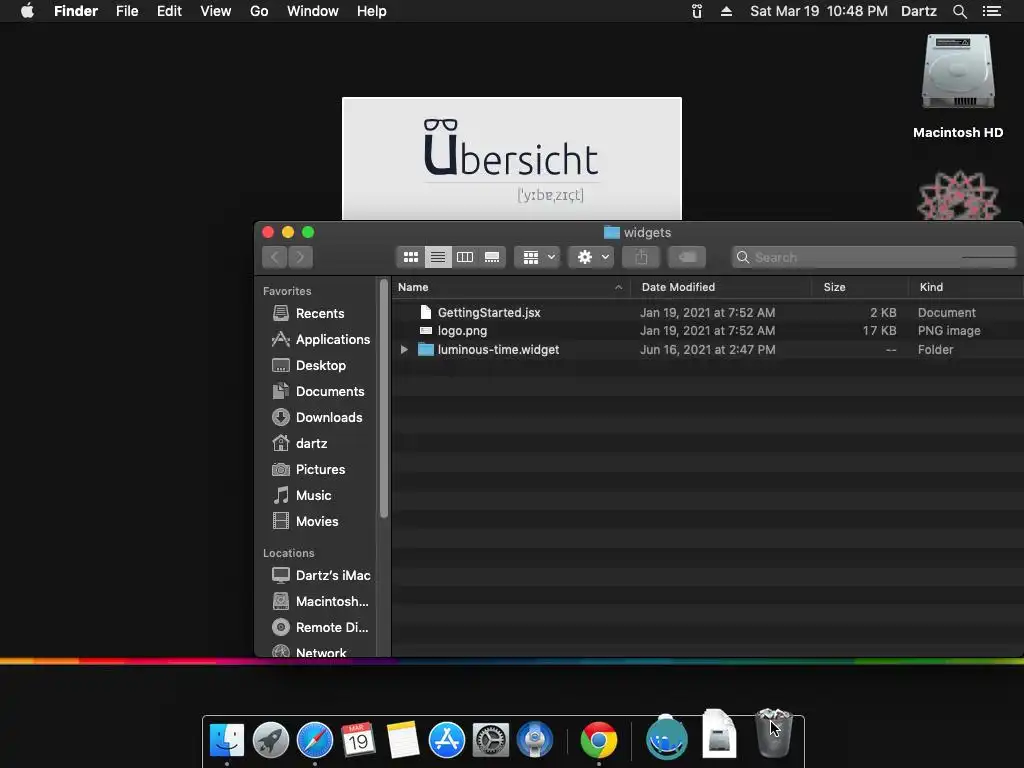This screenshot has width=1024, height=768.
Task: Open Recents in the sidebar
Action: click(319, 313)
